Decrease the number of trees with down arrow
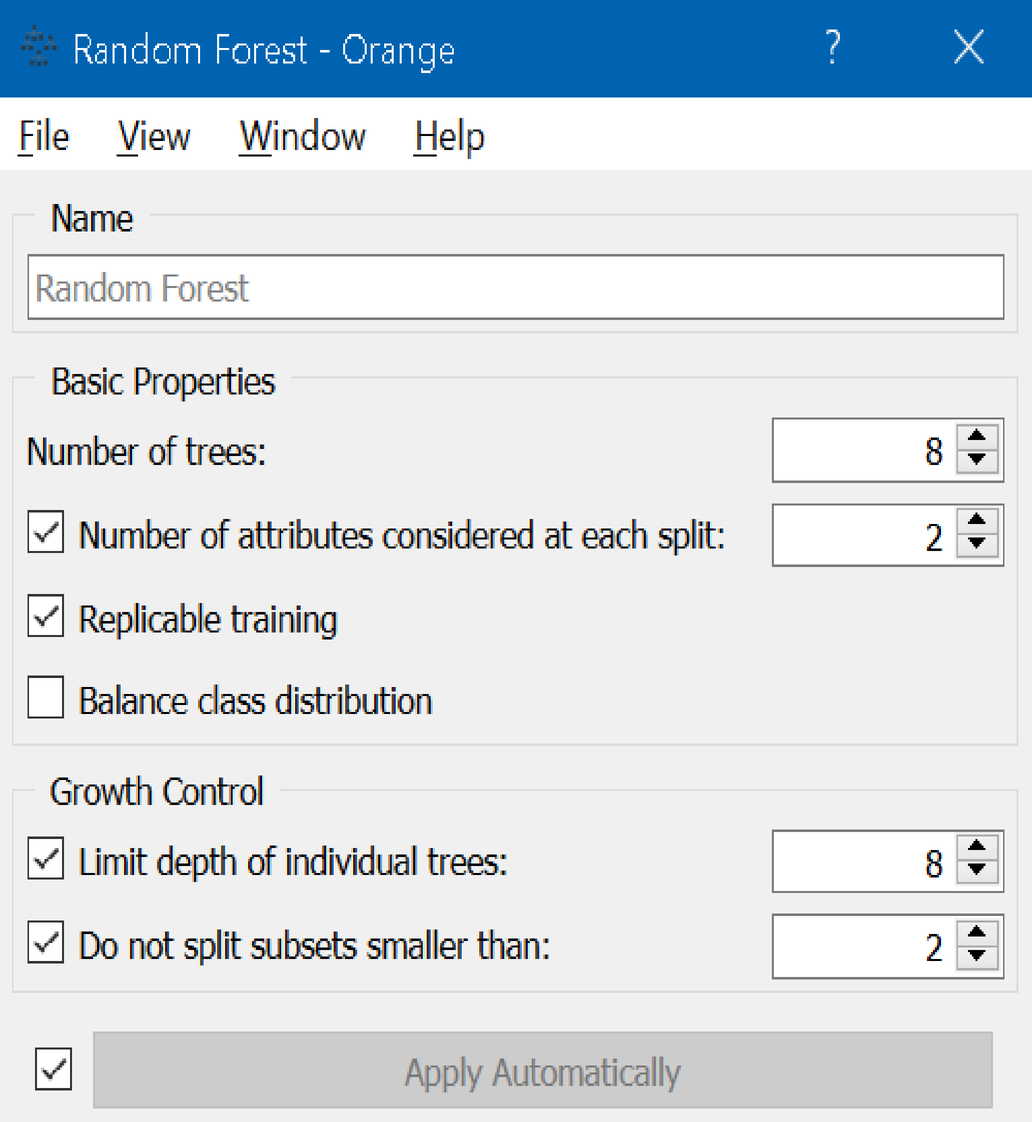Viewport: 1032px width, 1122px height. 977,462
